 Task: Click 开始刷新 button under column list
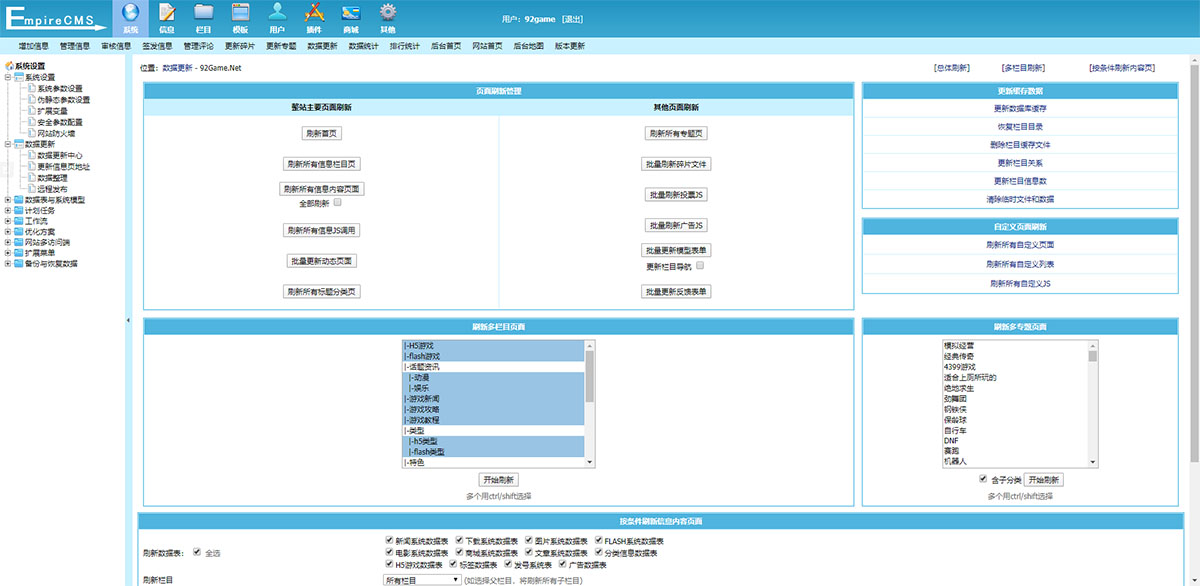(498, 480)
